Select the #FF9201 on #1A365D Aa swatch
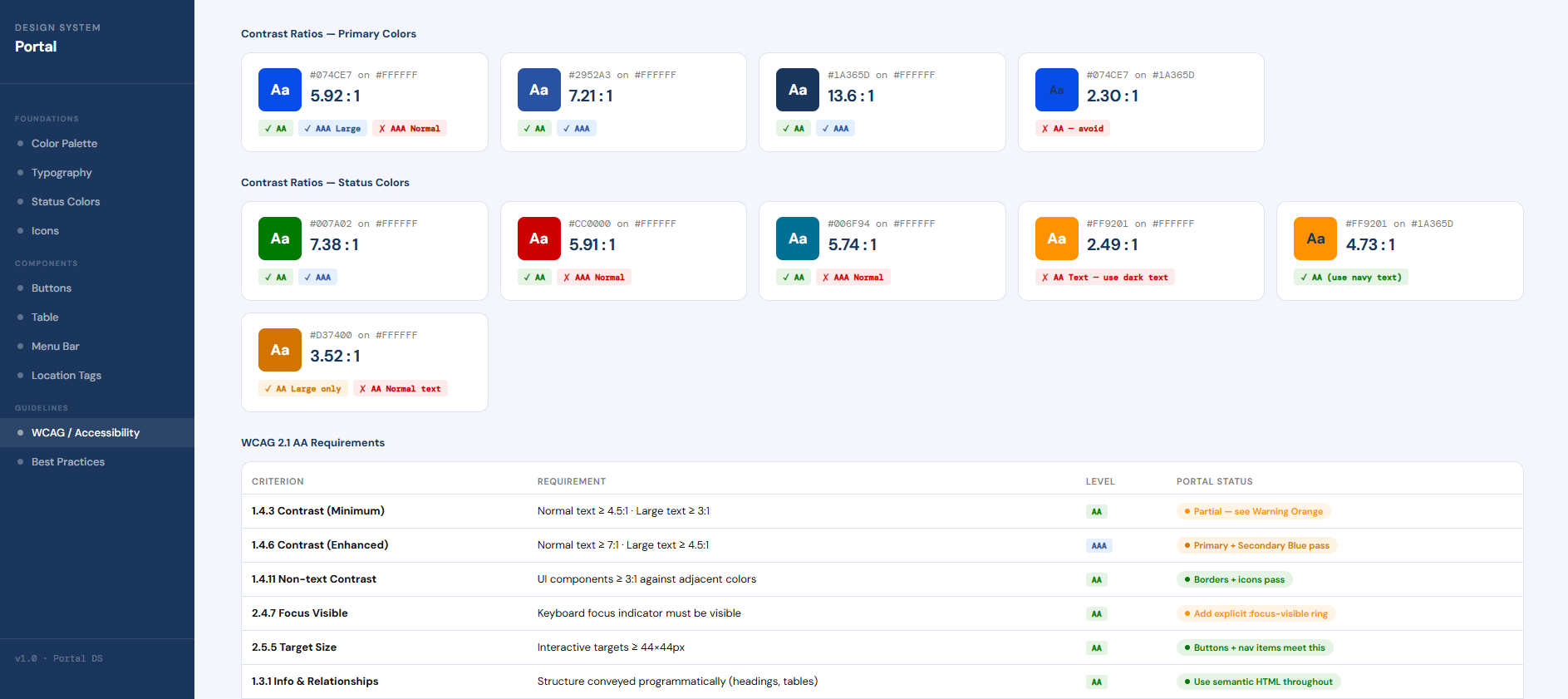 click(1315, 239)
